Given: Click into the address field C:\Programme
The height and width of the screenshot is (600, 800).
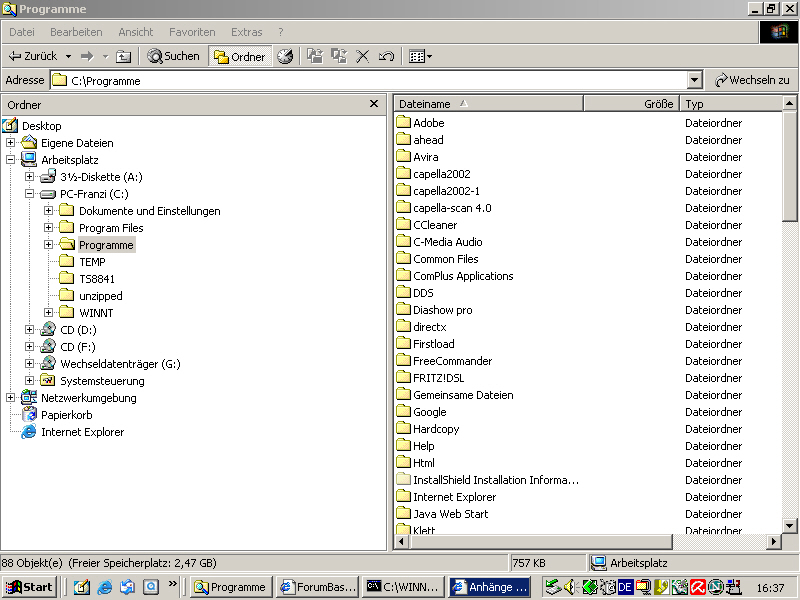Looking at the screenshot, I should 368,81.
